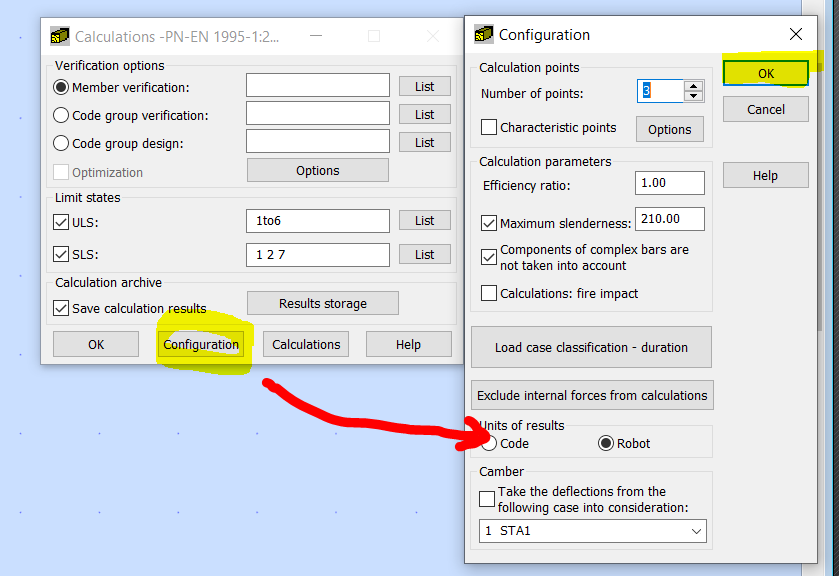The image size is (839, 576).
Task: Confirm Configuration dialog with OK
Action: 766,73
